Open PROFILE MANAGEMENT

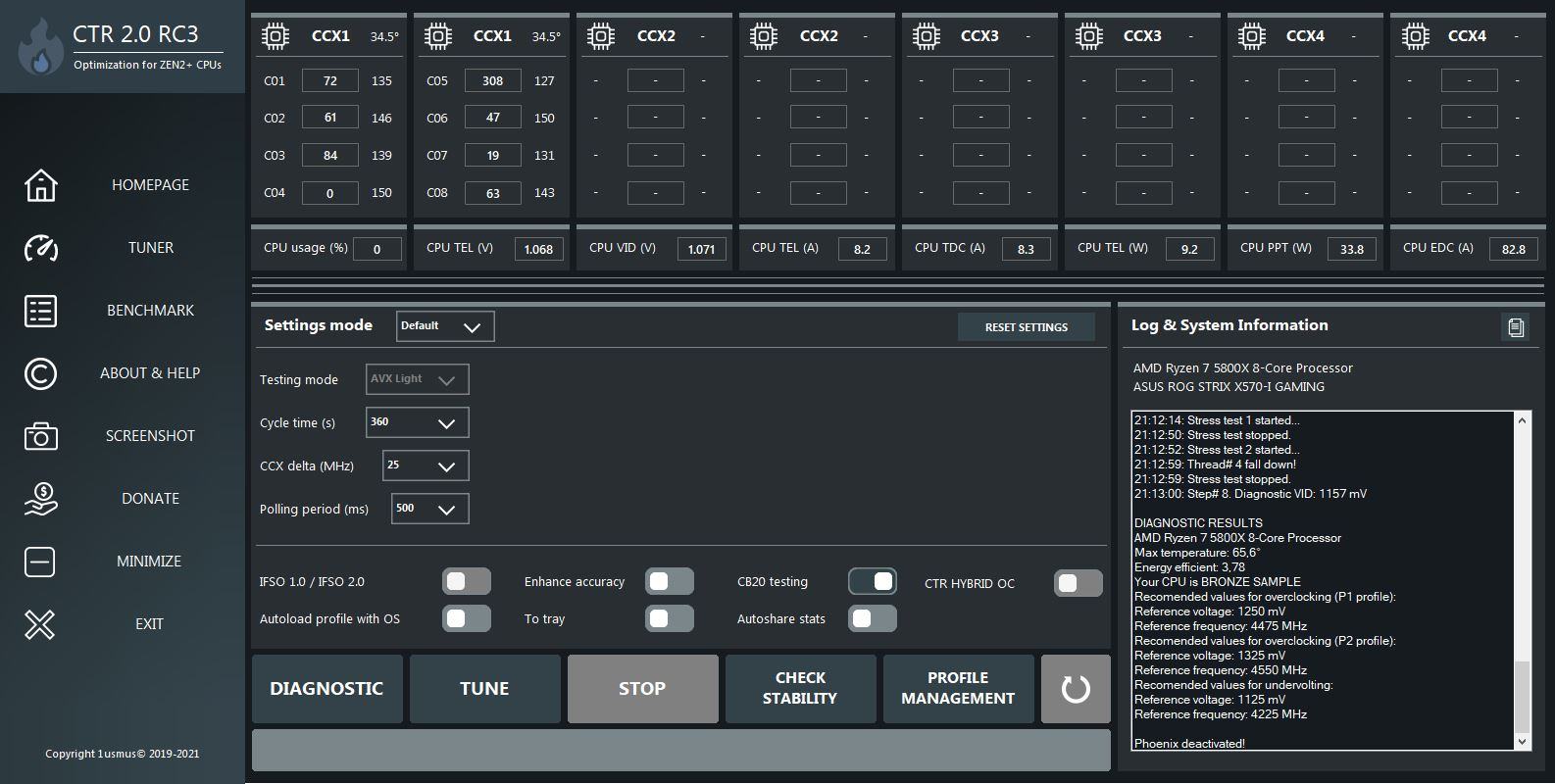click(x=958, y=689)
